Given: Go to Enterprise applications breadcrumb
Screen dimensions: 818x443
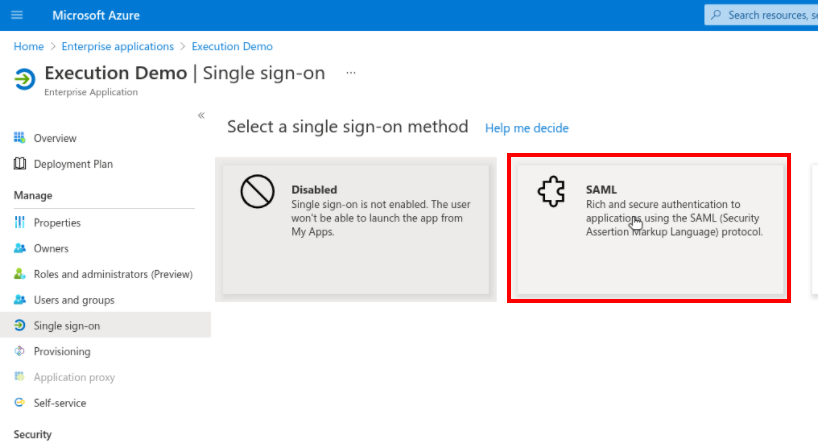Looking at the screenshot, I should point(117,46).
